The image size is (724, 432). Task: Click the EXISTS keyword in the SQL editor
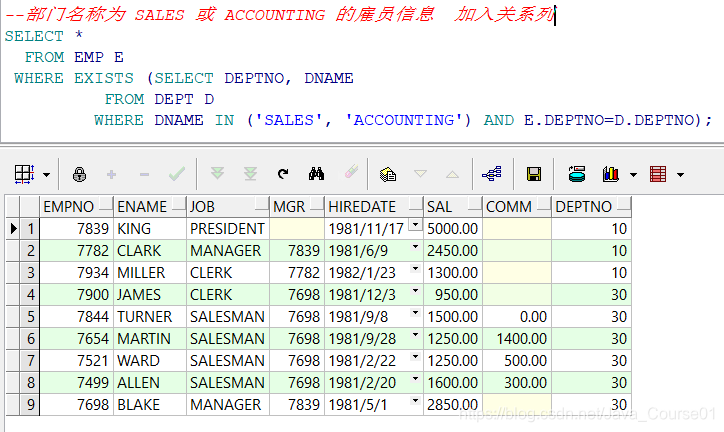104,78
